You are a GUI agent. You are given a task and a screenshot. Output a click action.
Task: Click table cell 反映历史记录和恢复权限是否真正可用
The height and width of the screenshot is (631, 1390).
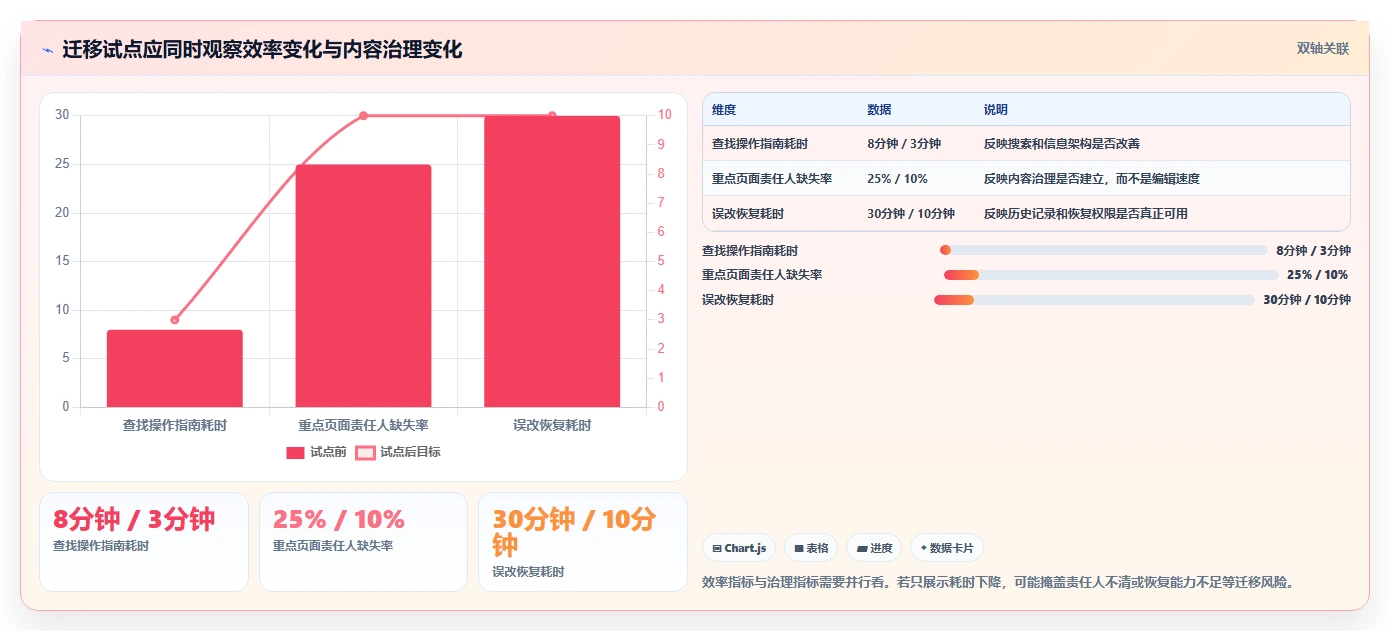point(1085,214)
